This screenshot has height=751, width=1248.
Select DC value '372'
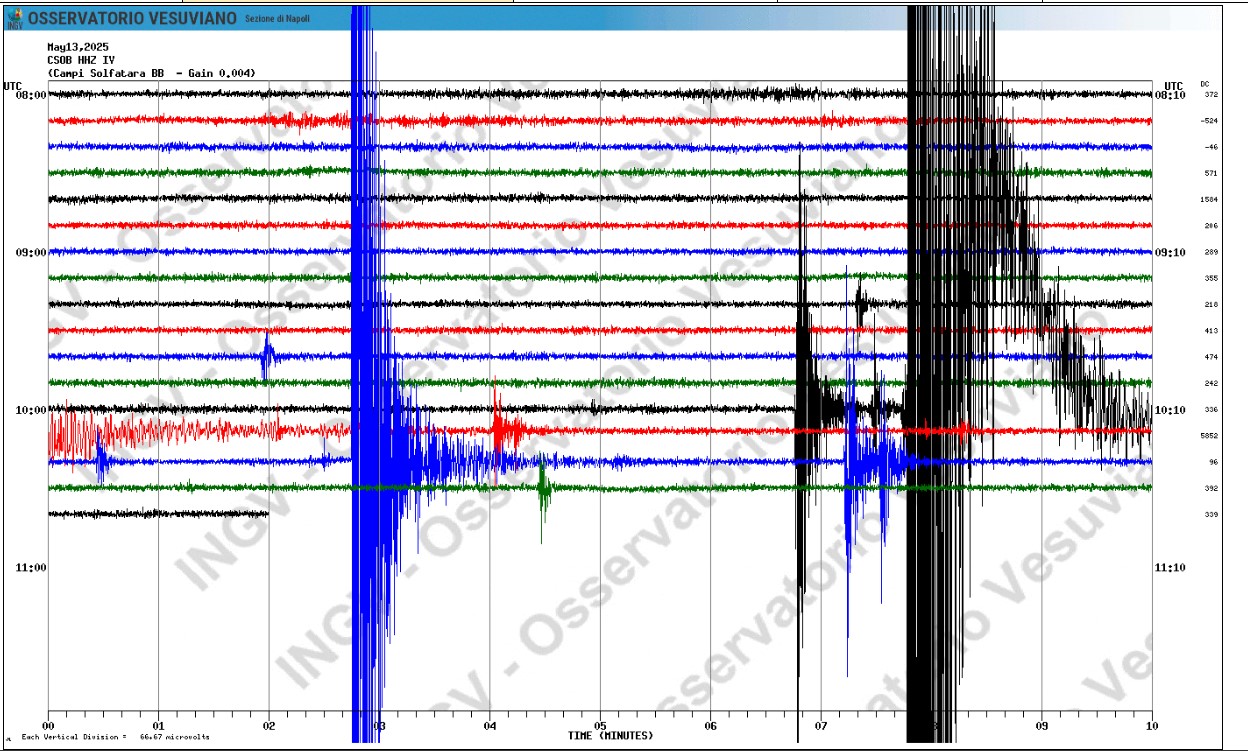tap(1211, 95)
